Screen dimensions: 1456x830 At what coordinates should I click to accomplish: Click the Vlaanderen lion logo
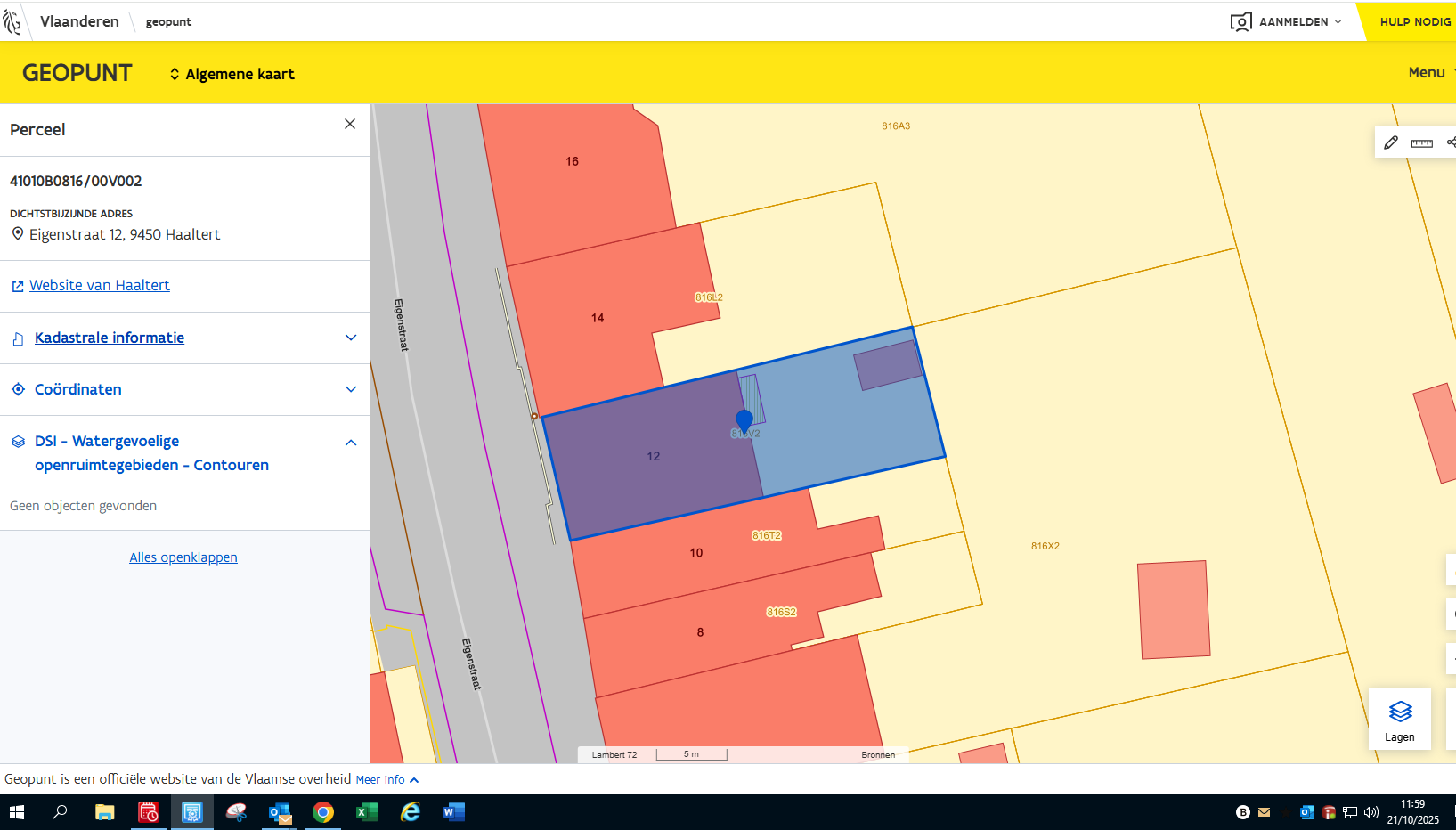pos(12,21)
